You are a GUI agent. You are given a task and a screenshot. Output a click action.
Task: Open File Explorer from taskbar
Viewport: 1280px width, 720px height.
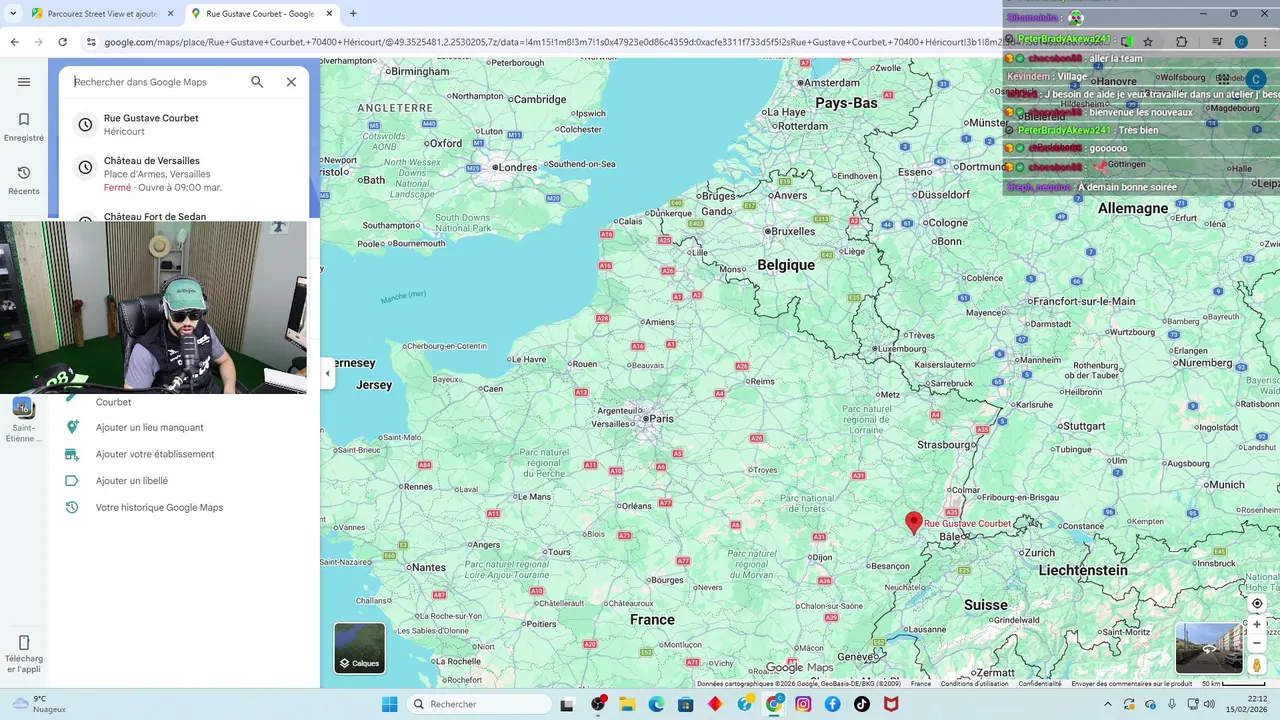coord(627,704)
